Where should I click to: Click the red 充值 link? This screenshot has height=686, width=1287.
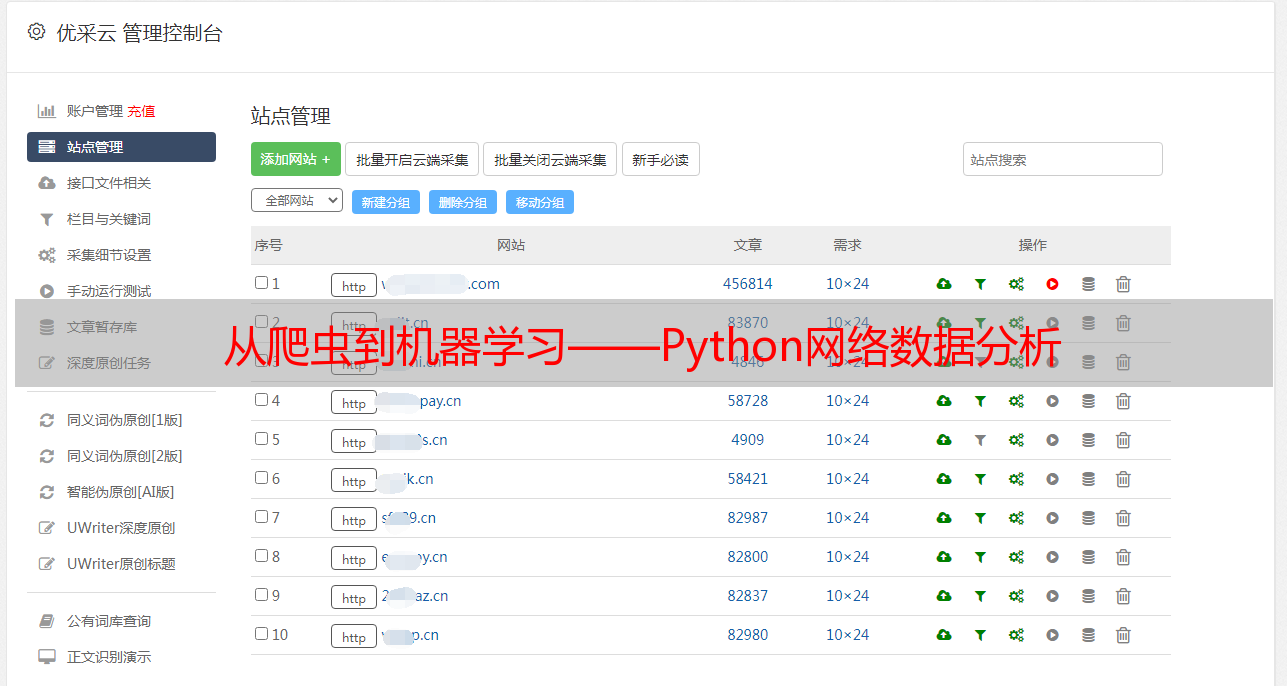141,111
